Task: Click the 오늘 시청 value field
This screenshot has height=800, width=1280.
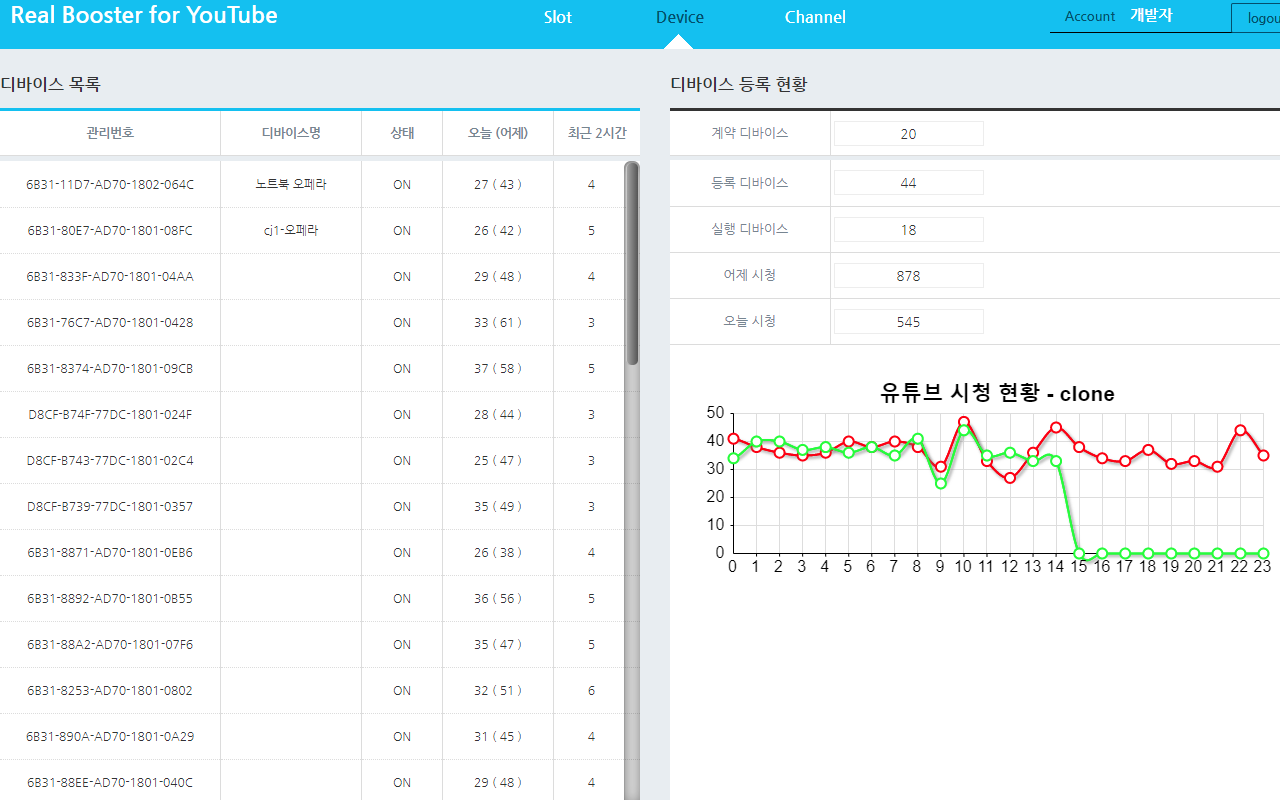Action: pyautogui.click(x=909, y=322)
